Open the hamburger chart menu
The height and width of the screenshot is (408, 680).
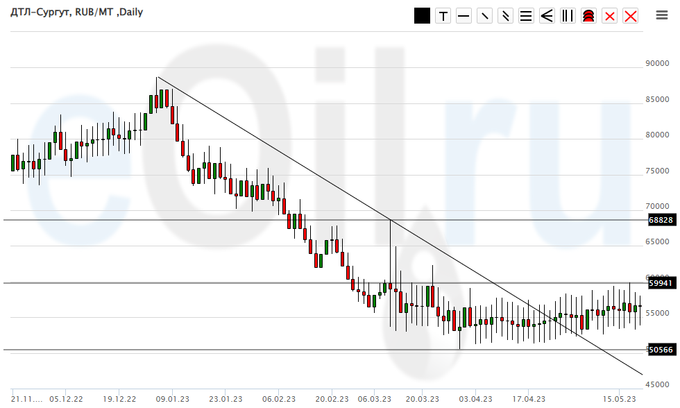pyautogui.click(x=661, y=15)
